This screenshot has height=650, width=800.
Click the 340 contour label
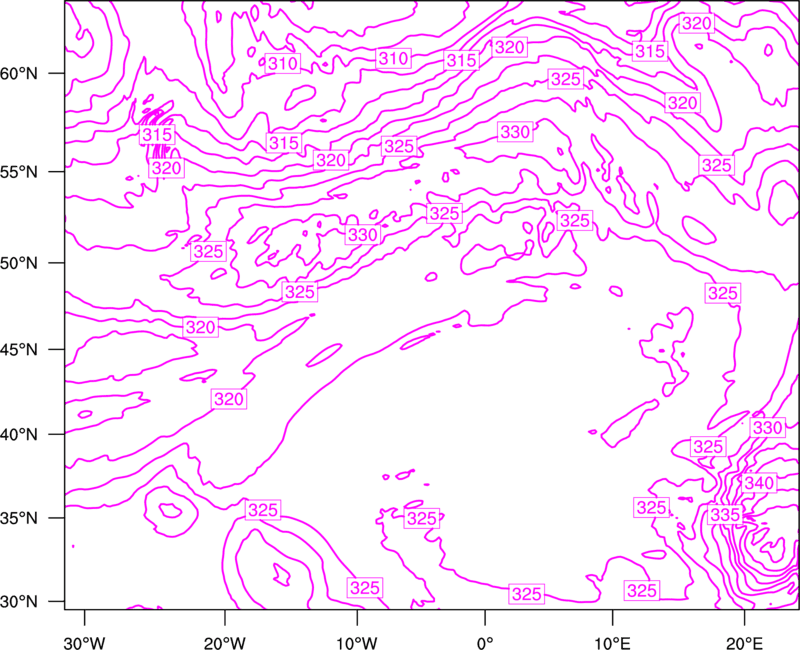759,483
